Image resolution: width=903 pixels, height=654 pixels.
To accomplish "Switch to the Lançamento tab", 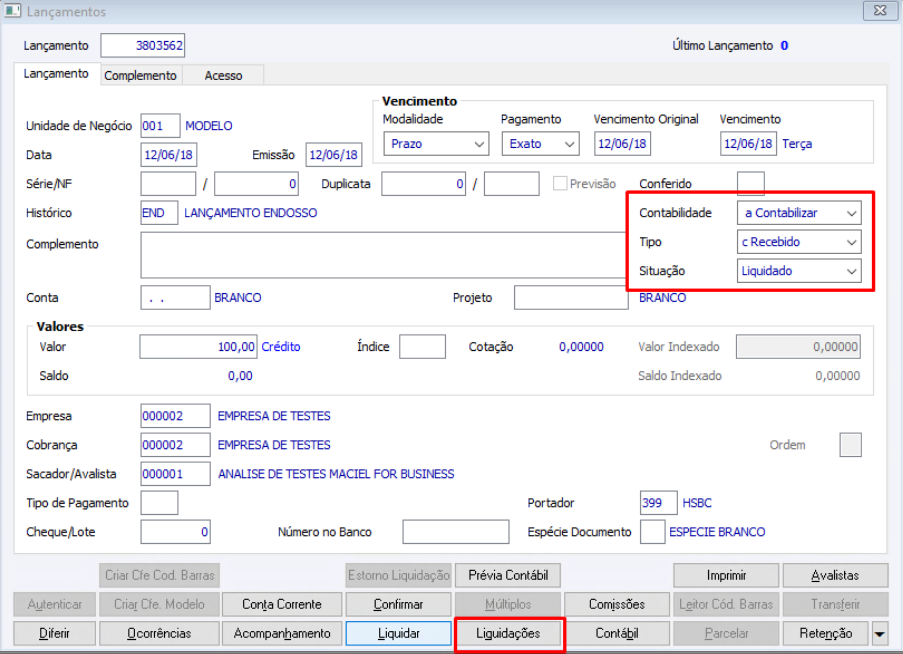I will 56,74.
